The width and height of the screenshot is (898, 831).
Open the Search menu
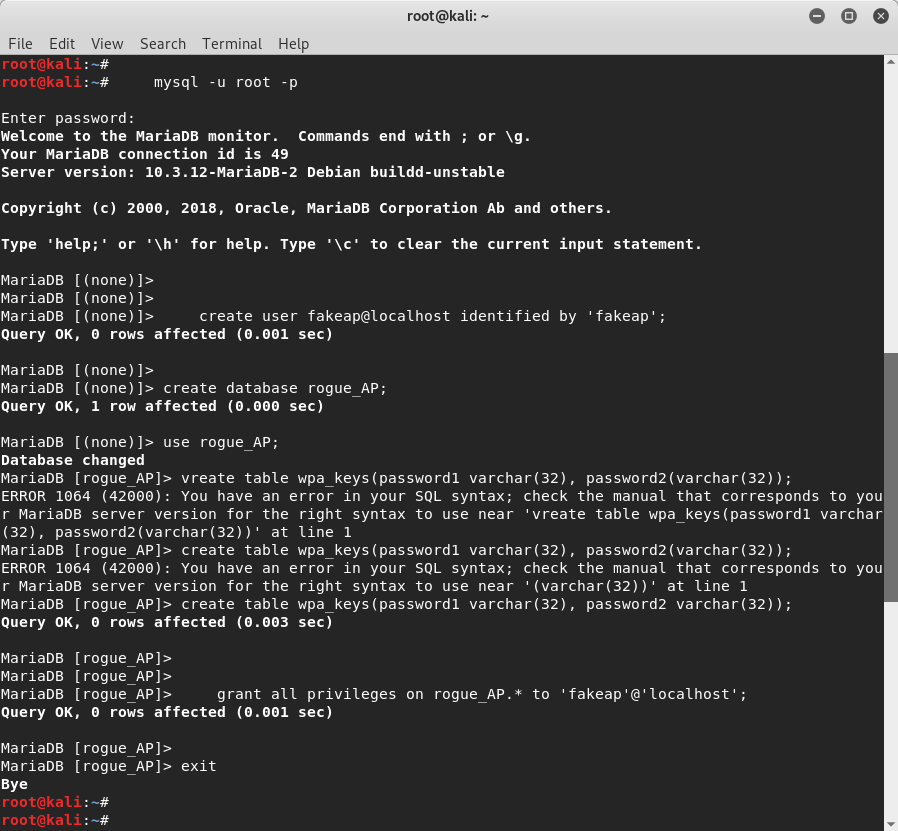pyautogui.click(x=163, y=44)
